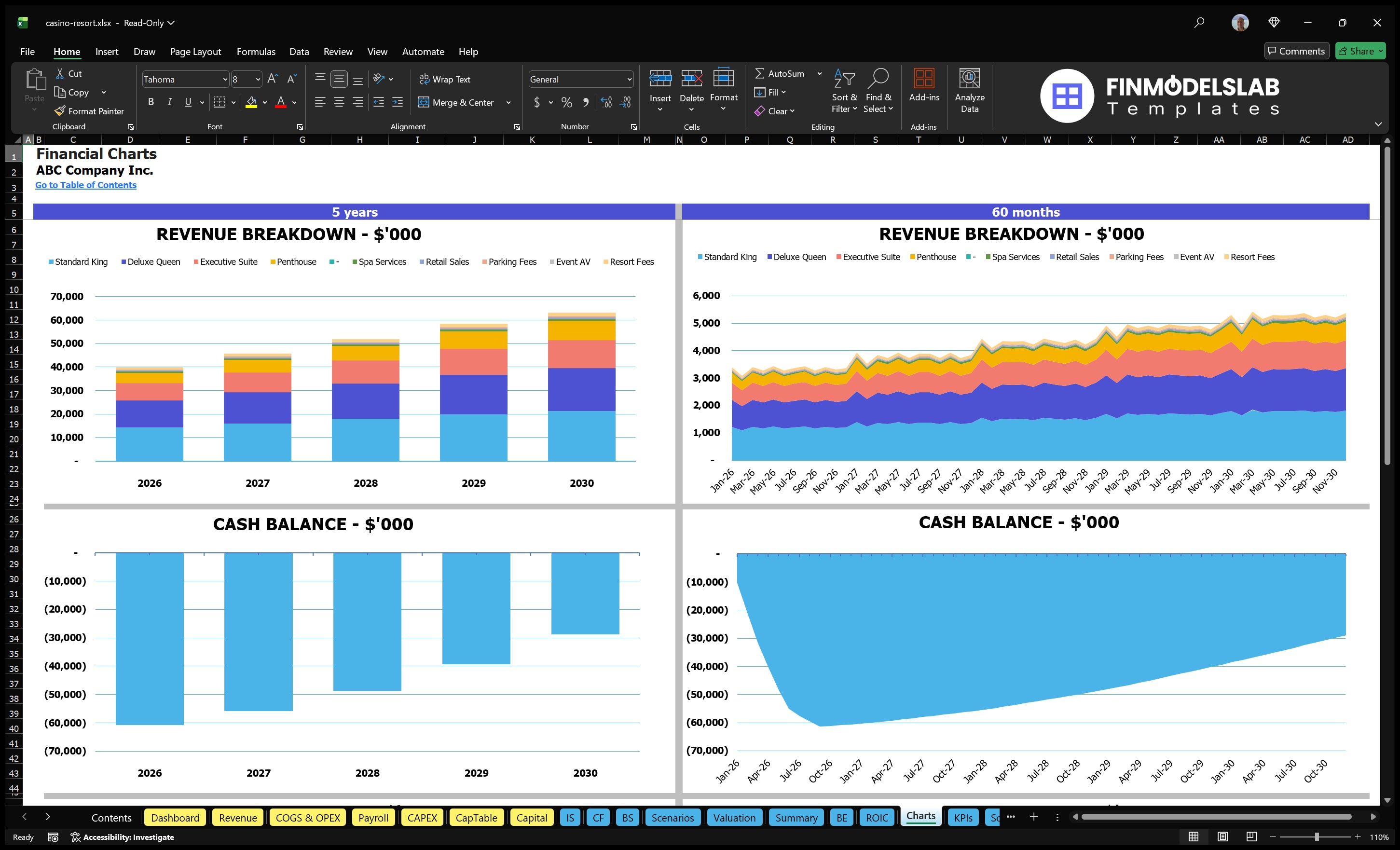
Task: Switch to the Formulas ribbon tab
Action: pyautogui.click(x=256, y=51)
